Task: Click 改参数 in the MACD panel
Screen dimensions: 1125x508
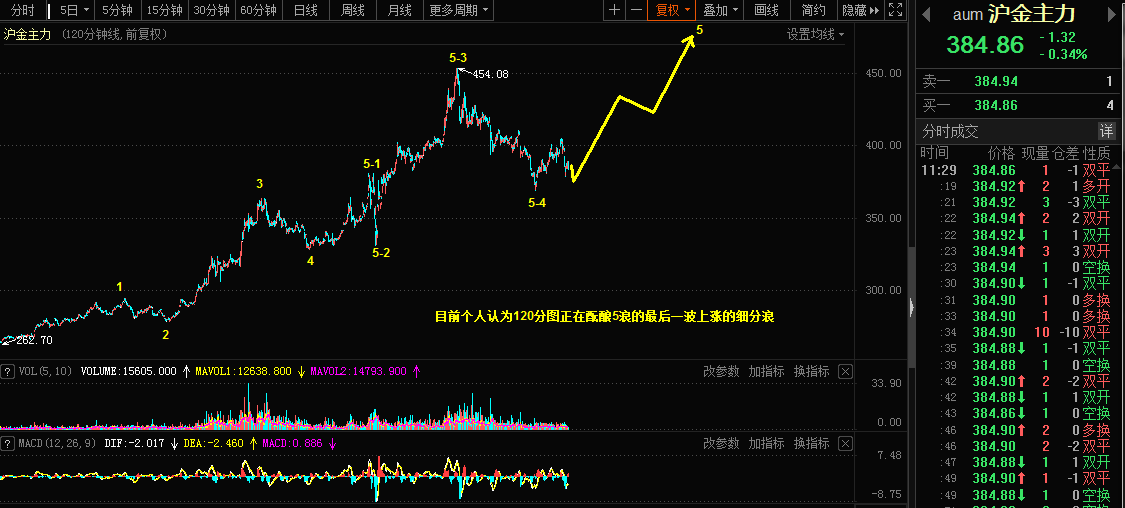Action: pos(721,444)
